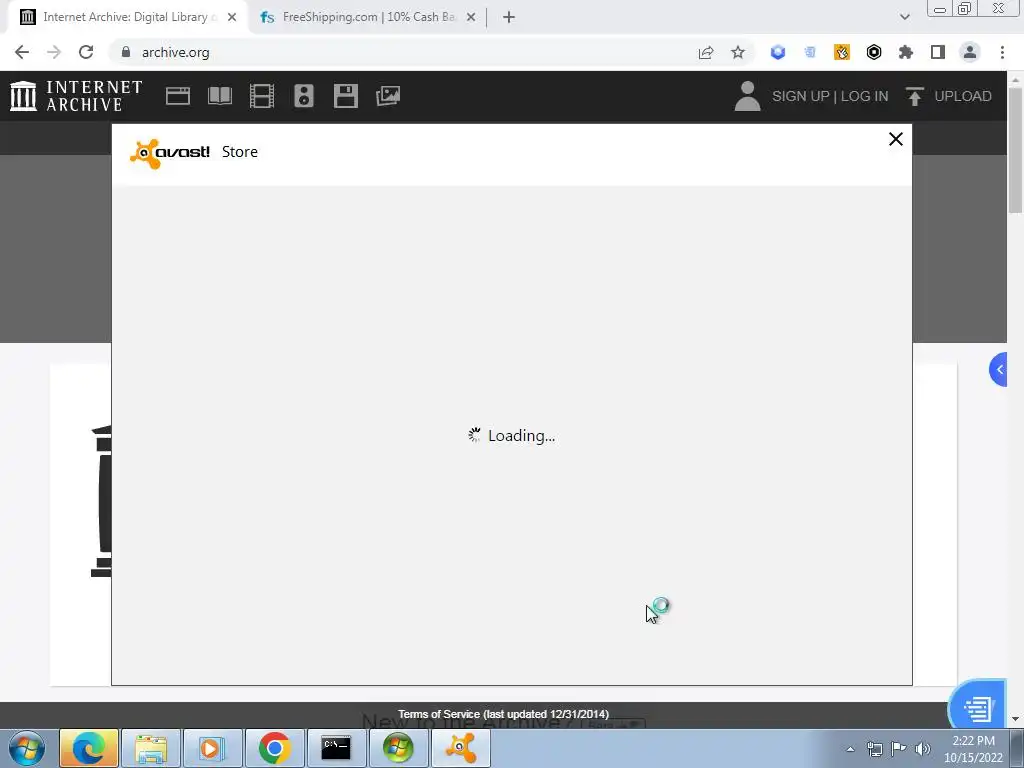Bookmark this page with the star
This screenshot has height=768, width=1024.
pos(738,52)
